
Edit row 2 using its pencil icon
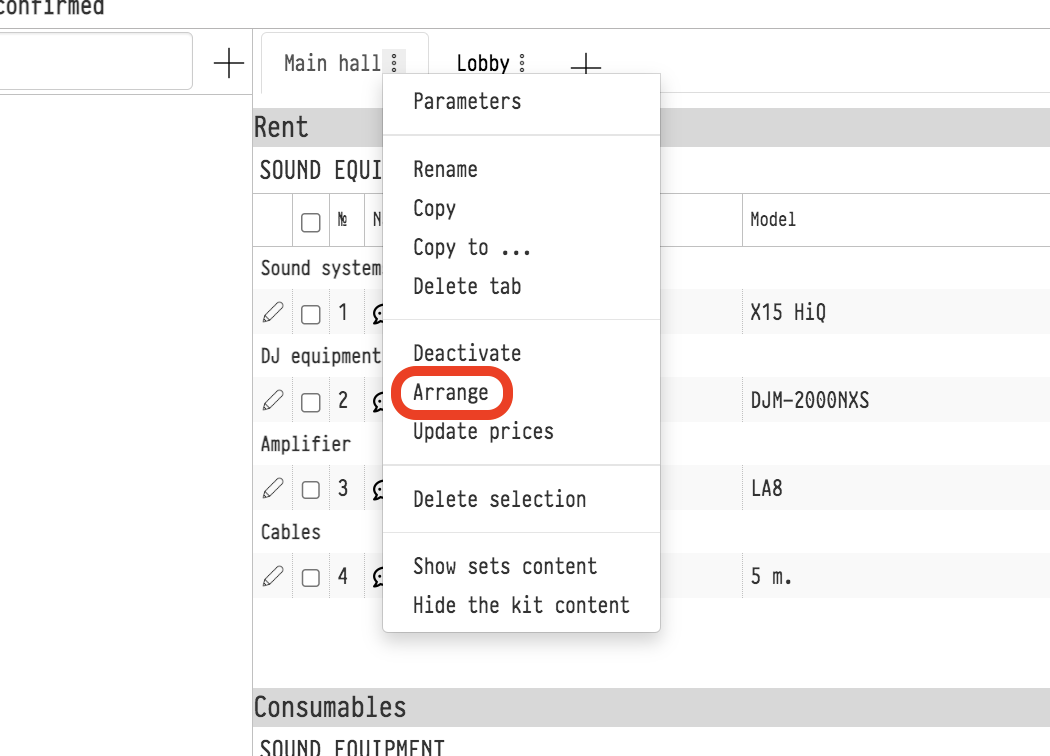[x=272, y=401]
